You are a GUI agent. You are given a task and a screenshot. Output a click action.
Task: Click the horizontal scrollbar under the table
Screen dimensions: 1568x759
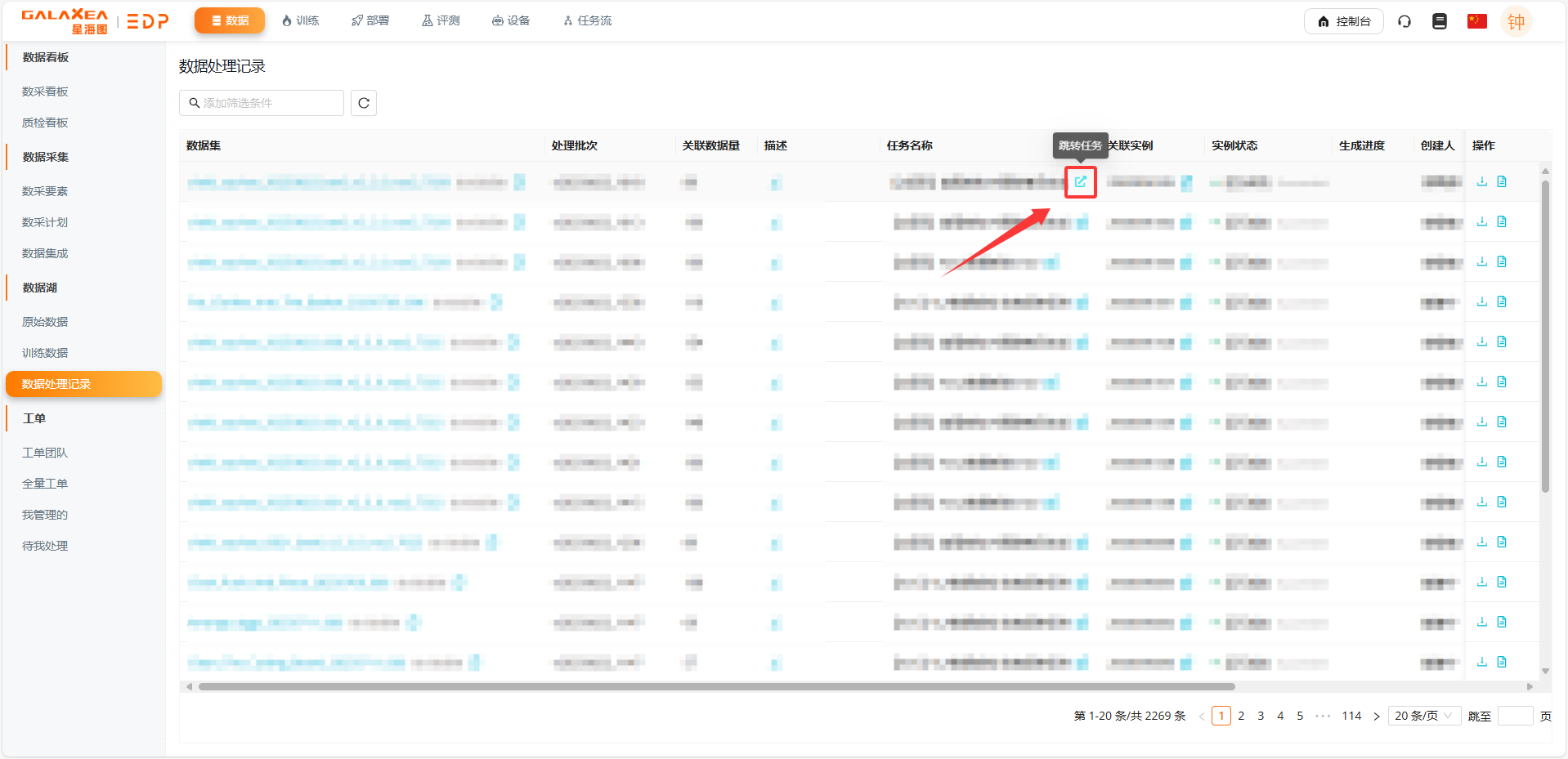point(716,686)
